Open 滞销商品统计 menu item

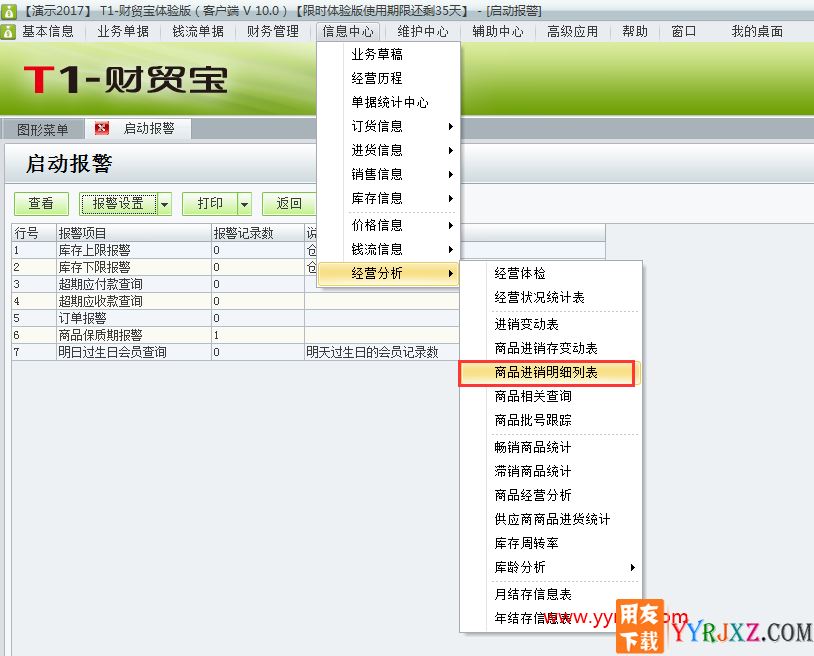pos(551,471)
